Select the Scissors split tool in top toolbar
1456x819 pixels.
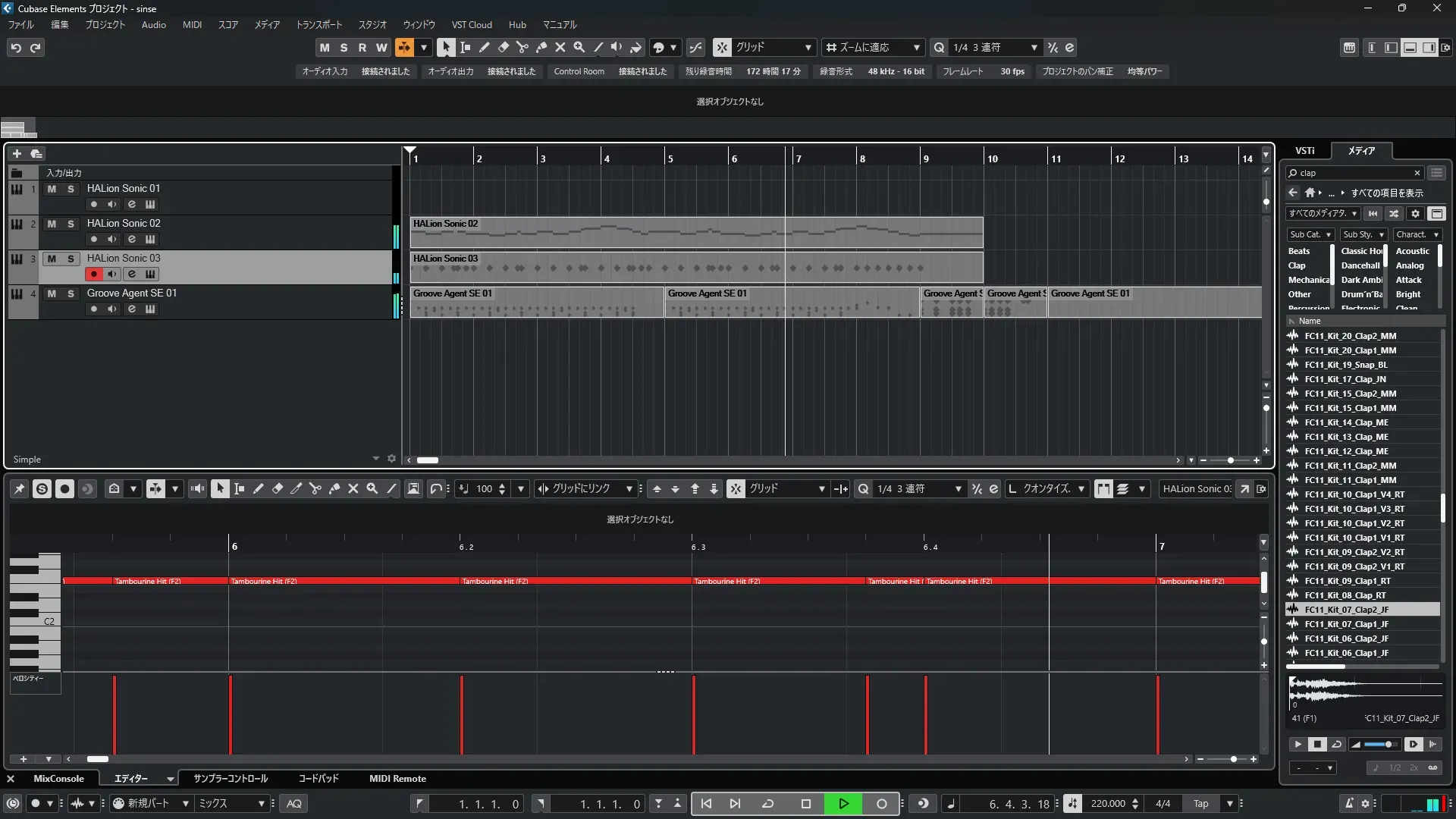tap(522, 47)
